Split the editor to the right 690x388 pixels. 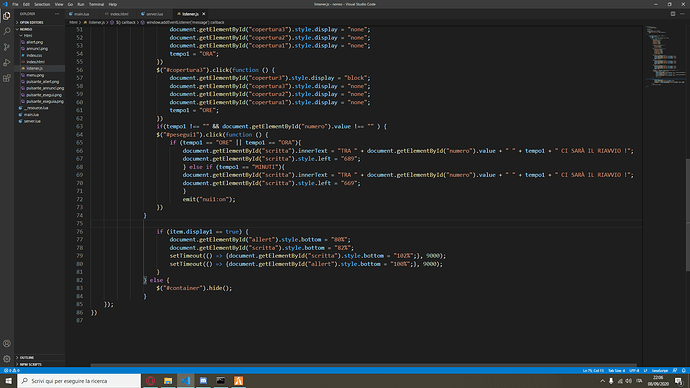(673, 14)
